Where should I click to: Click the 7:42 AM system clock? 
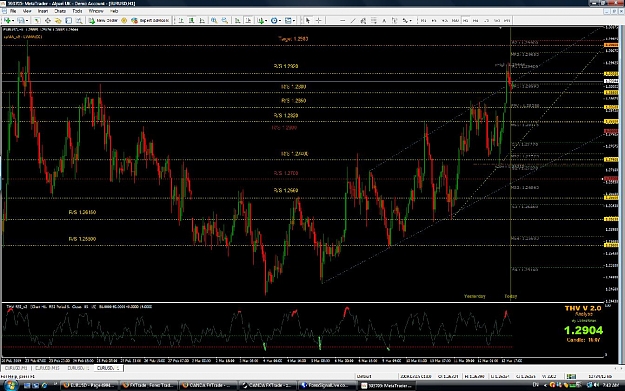pyautogui.click(x=610, y=385)
